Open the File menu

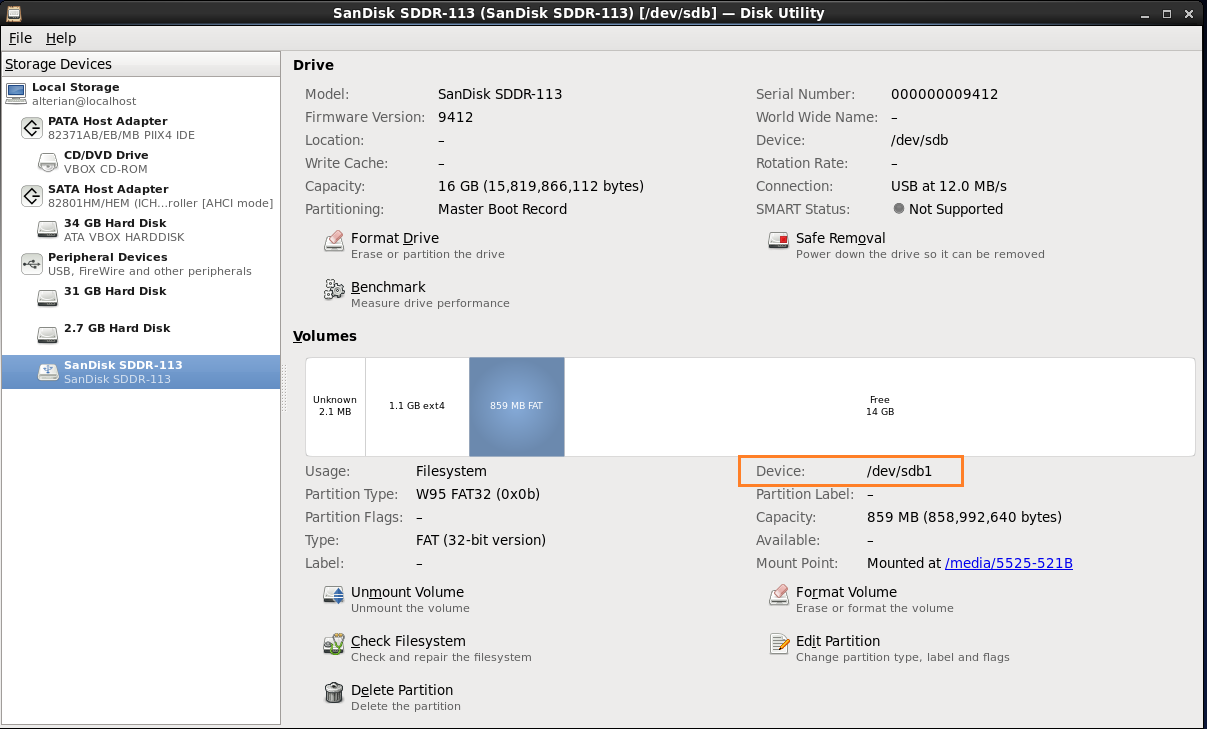pos(20,38)
